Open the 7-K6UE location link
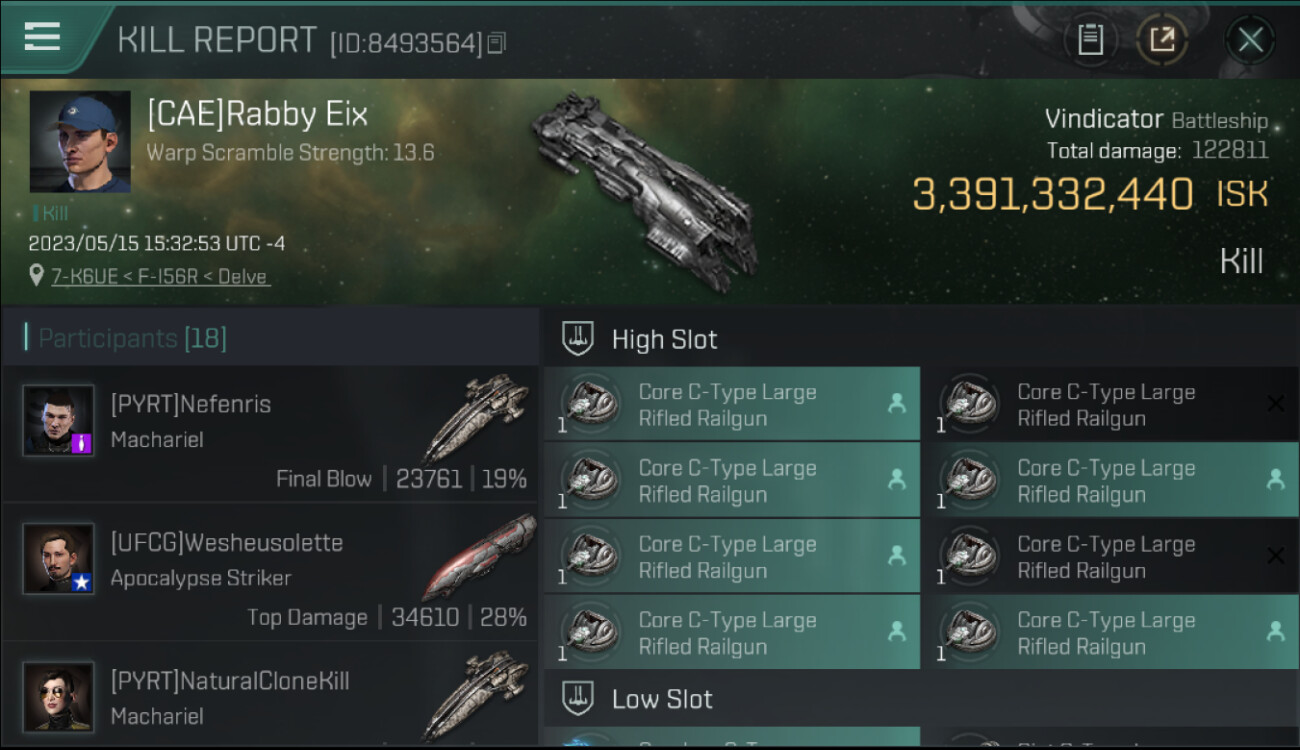The height and width of the screenshot is (750, 1300). [x=160, y=276]
